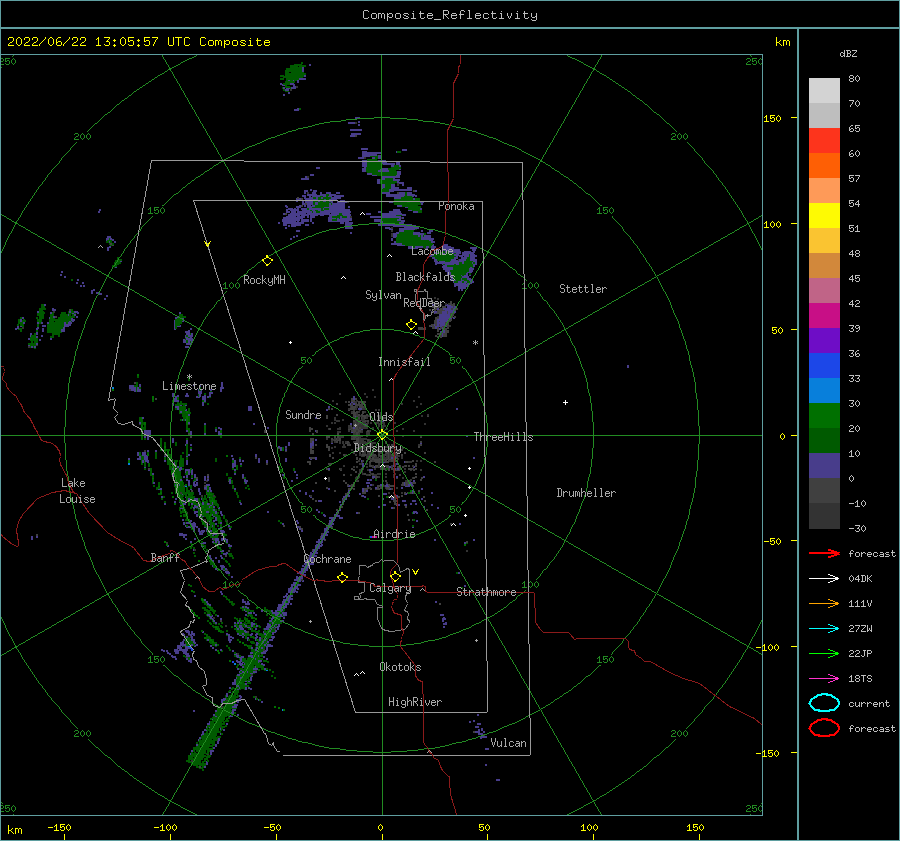Screen dimensions: 900x841
Task: Click the Olds label near radar center
Action: tap(381, 417)
